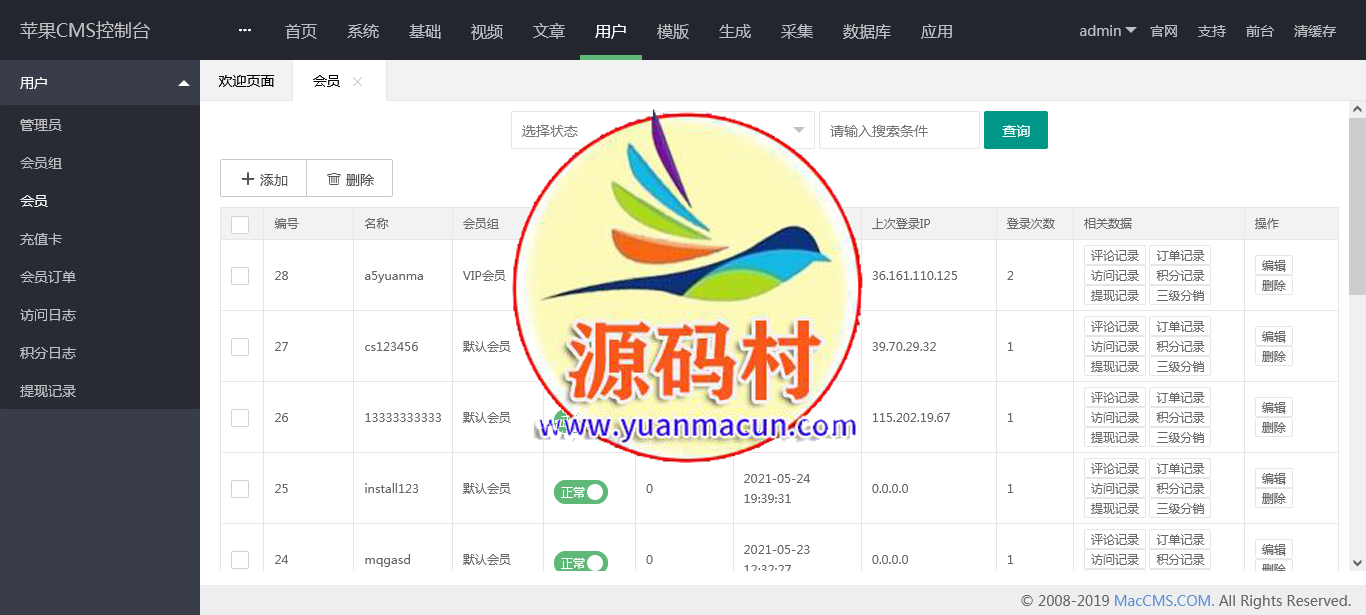The width and height of the screenshot is (1366, 615).
Task: Check the checkbox for member a5yuanma
Action: pyautogui.click(x=240, y=275)
